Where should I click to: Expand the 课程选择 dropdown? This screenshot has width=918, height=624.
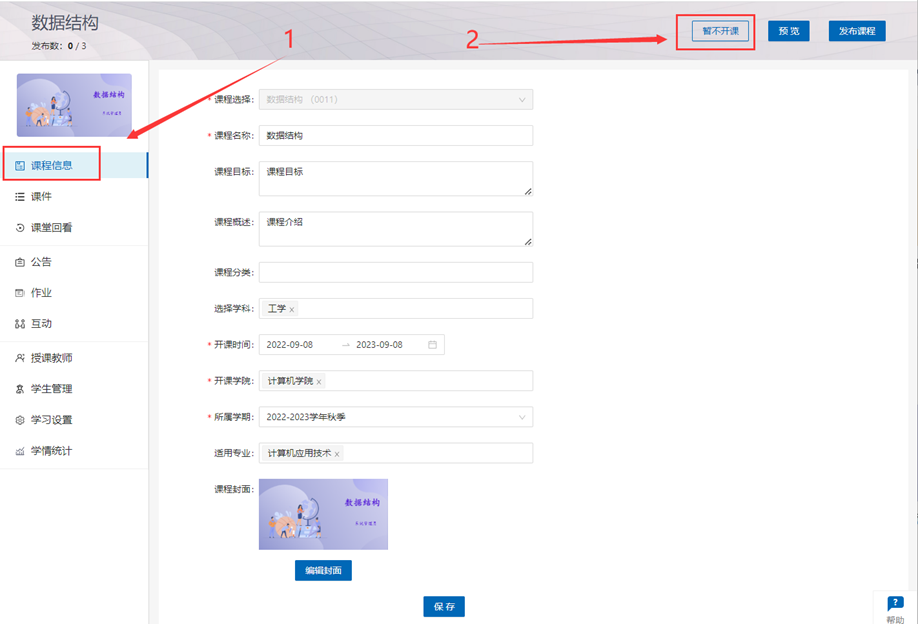[x=521, y=99]
